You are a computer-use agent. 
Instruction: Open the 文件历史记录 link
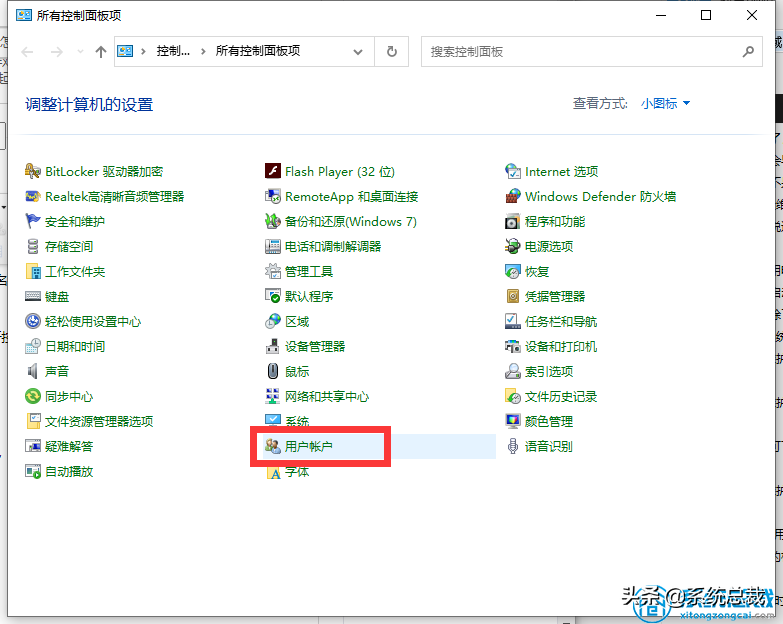560,396
